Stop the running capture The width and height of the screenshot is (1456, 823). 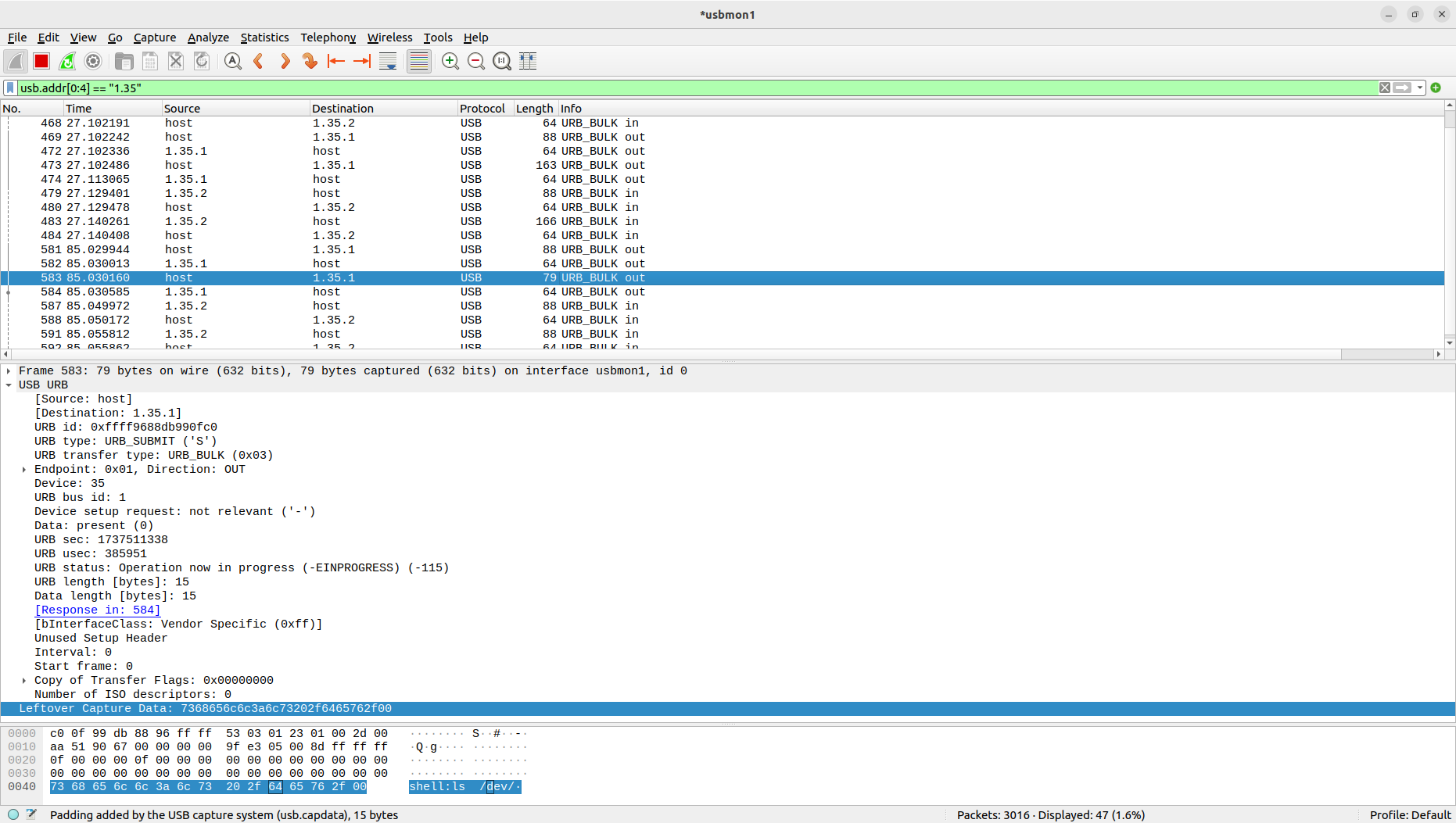click(x=41, y=61)
